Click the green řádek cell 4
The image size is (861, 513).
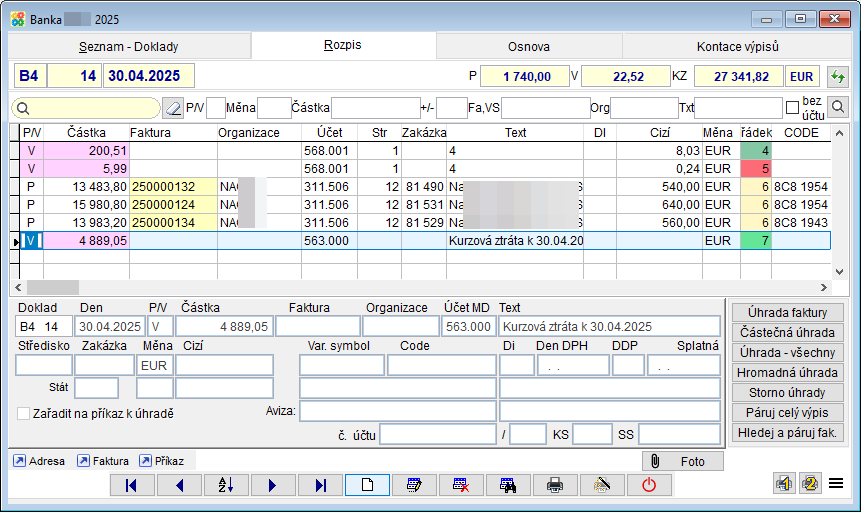coord(756,150)
